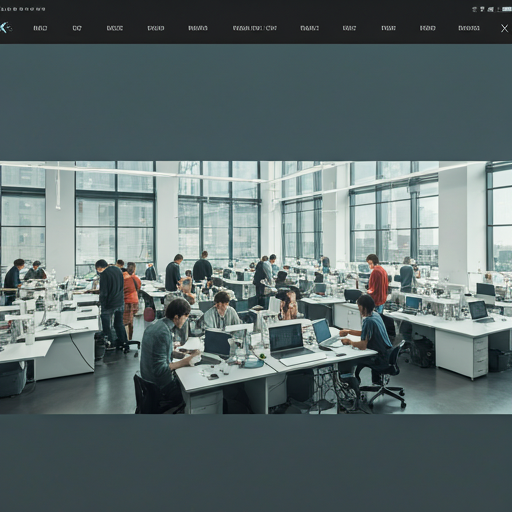Select the third navigation menu item
The width and height of the screenshot is (512, 512).
[115, 28]
